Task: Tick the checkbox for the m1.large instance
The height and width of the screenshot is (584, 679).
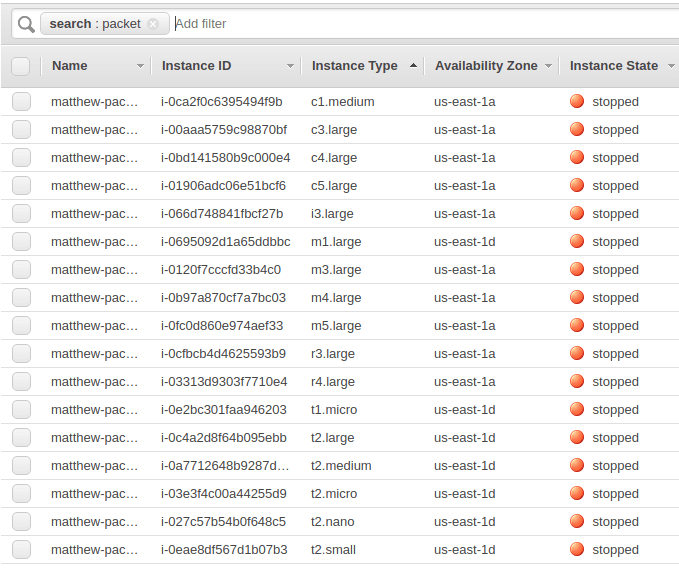Action: [21, 242]
